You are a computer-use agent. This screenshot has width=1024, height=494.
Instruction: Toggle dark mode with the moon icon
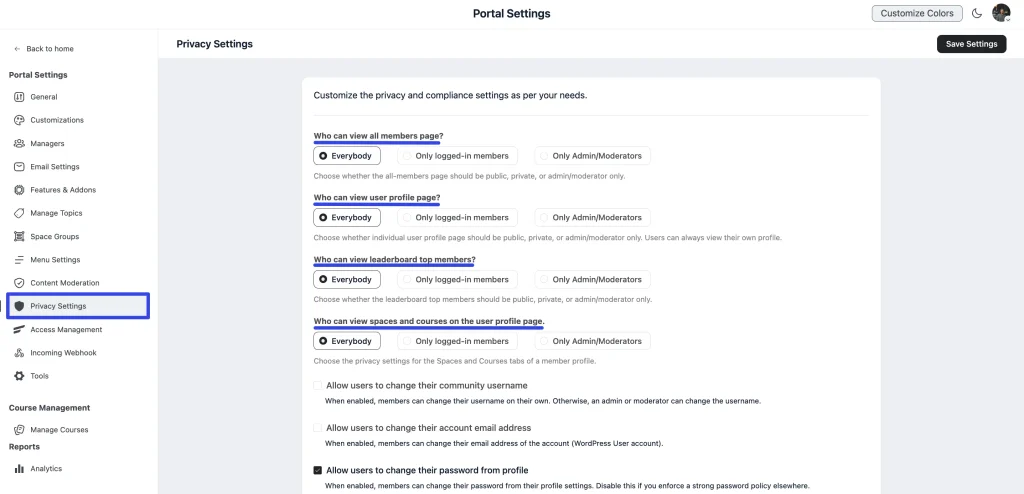pyautogui.click(x=977, y=13)
